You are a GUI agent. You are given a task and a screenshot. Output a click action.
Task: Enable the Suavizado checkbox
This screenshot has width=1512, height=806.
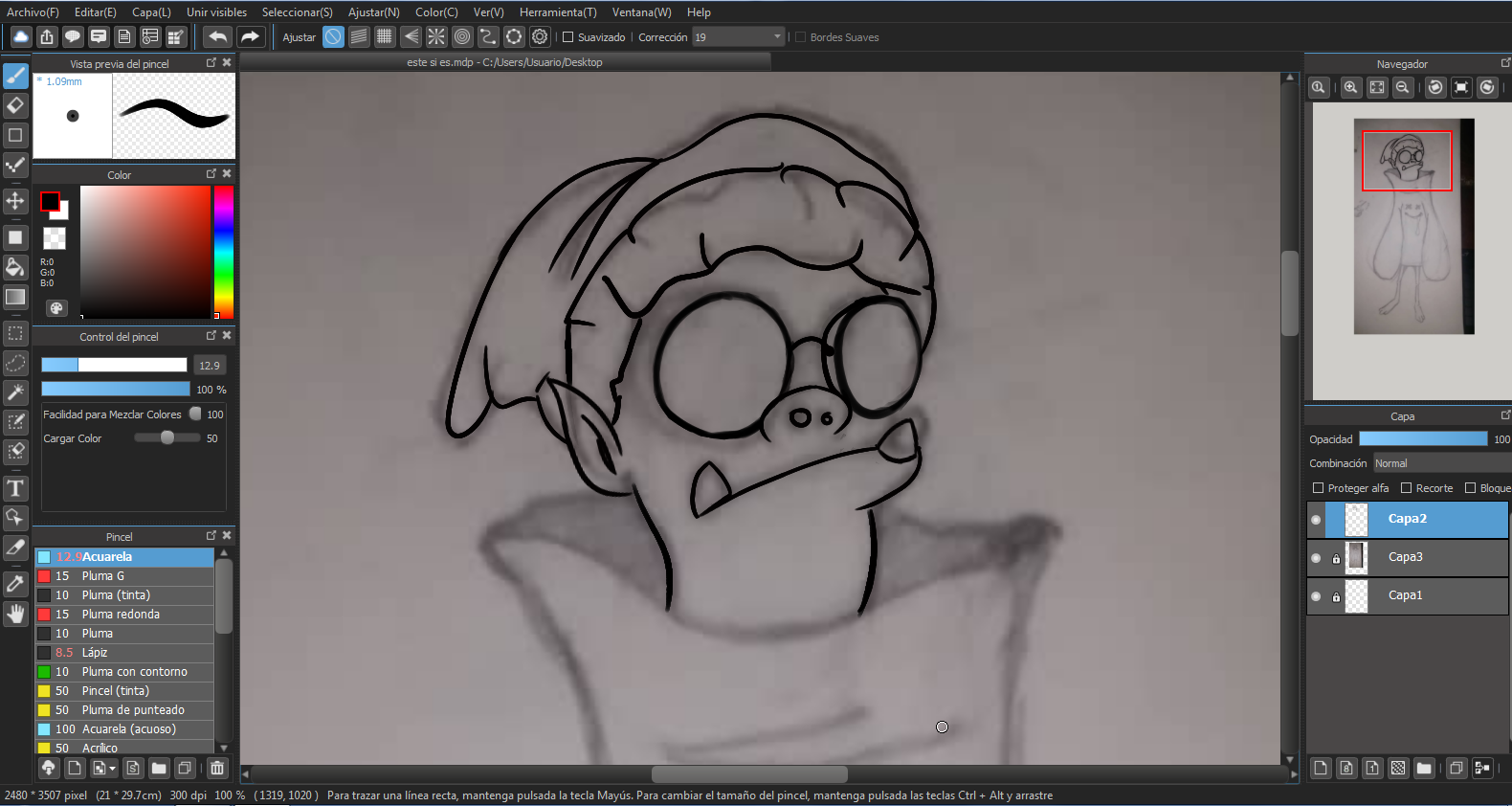568,37
